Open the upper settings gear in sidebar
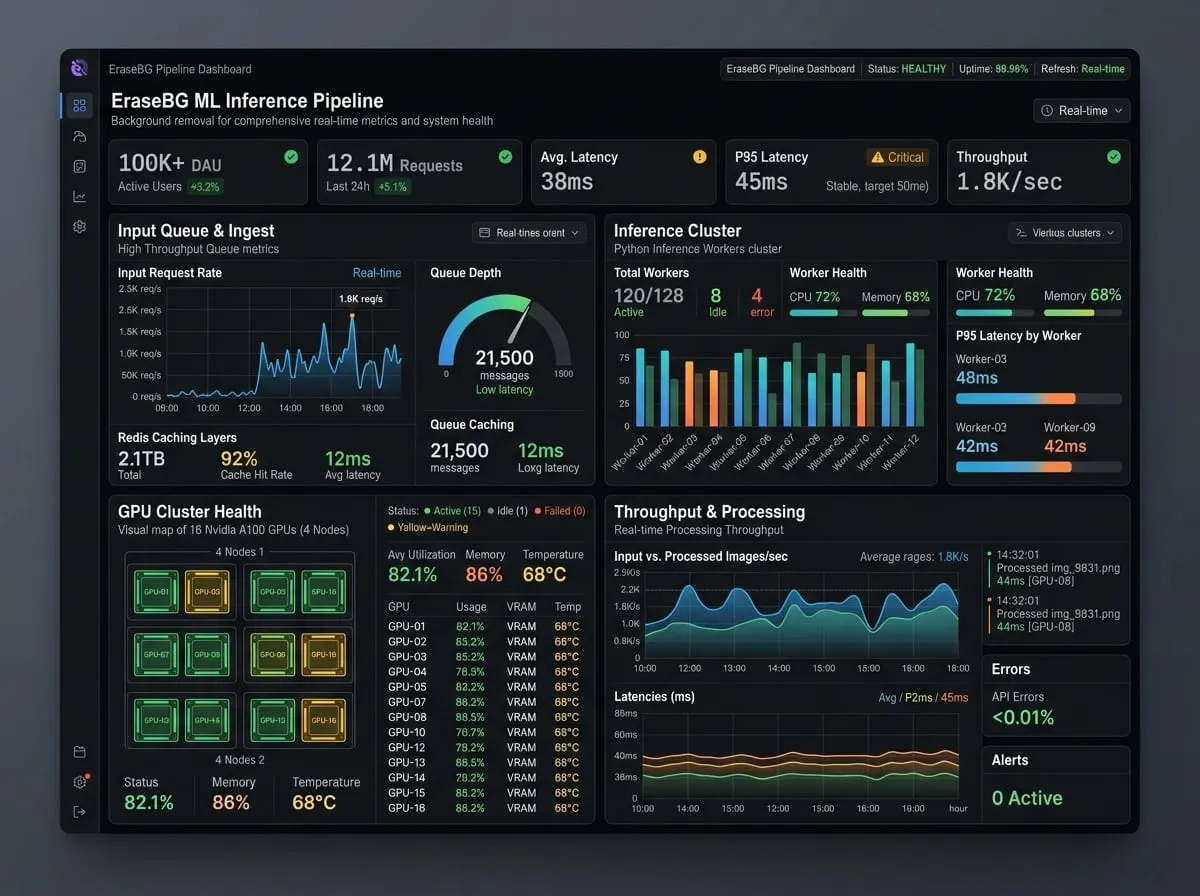The height and width of the screenshot is (896, 1200). click(79, 227)
